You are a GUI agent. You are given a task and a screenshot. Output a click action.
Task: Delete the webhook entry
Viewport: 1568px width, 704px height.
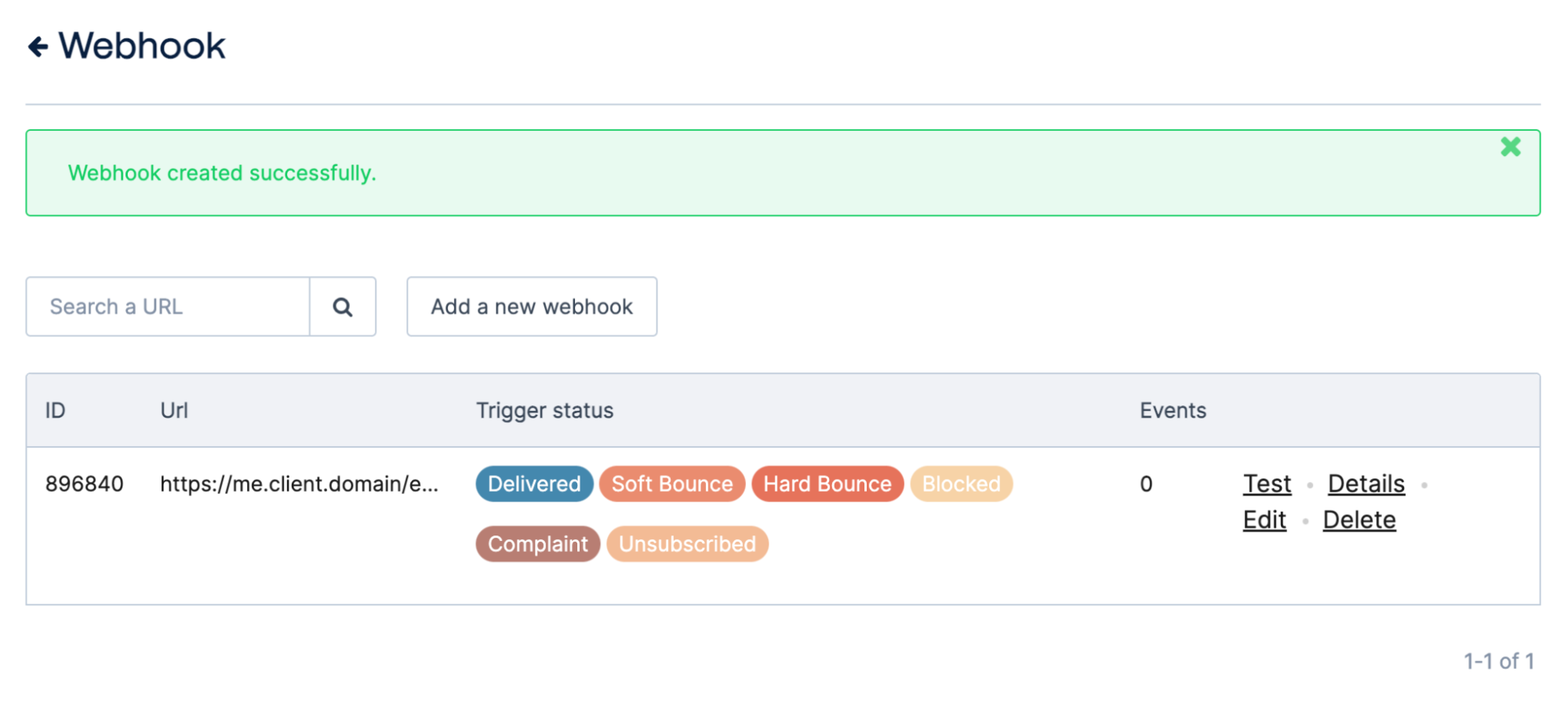pos(1359,520)
